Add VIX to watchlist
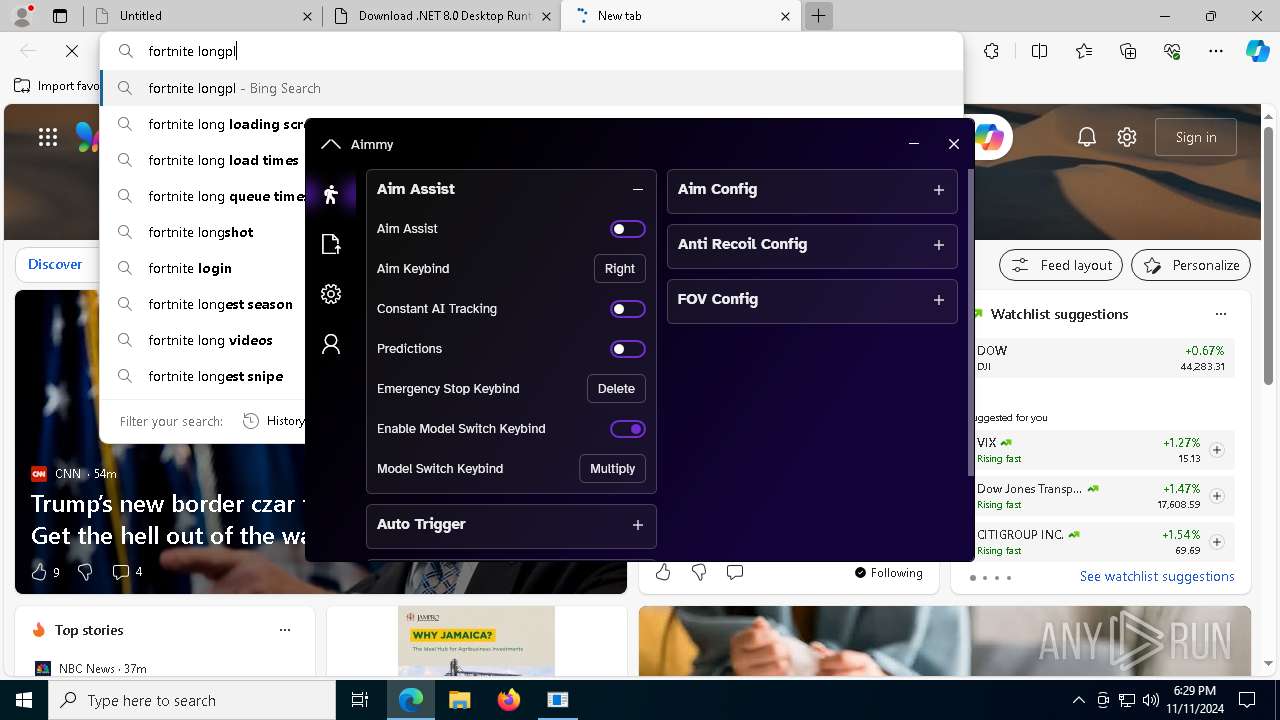The height and width of the screenshot is (720, 1280). [1217, 450]
